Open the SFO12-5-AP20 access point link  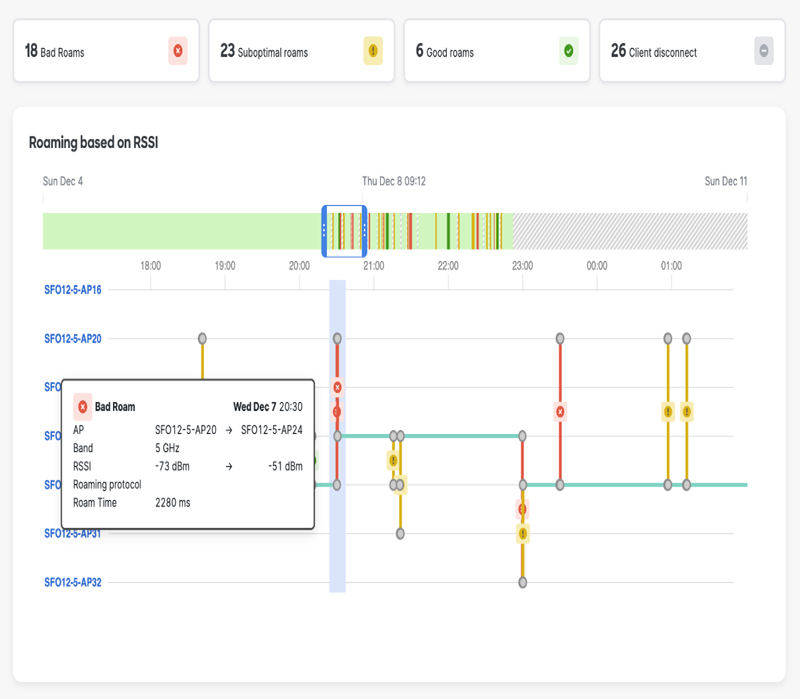click(73, 339)
